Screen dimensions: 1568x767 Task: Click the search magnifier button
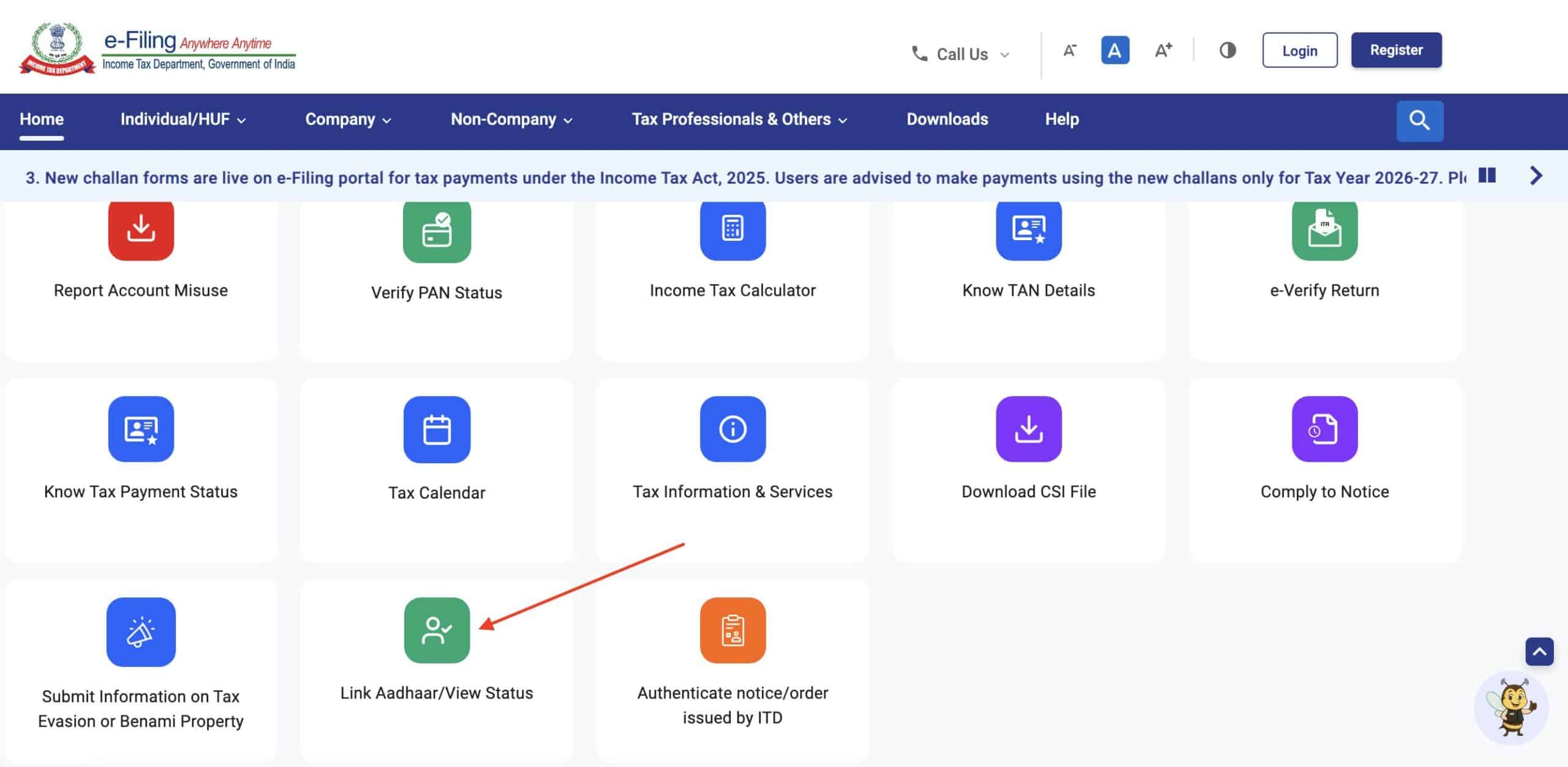coord(1419,121)
